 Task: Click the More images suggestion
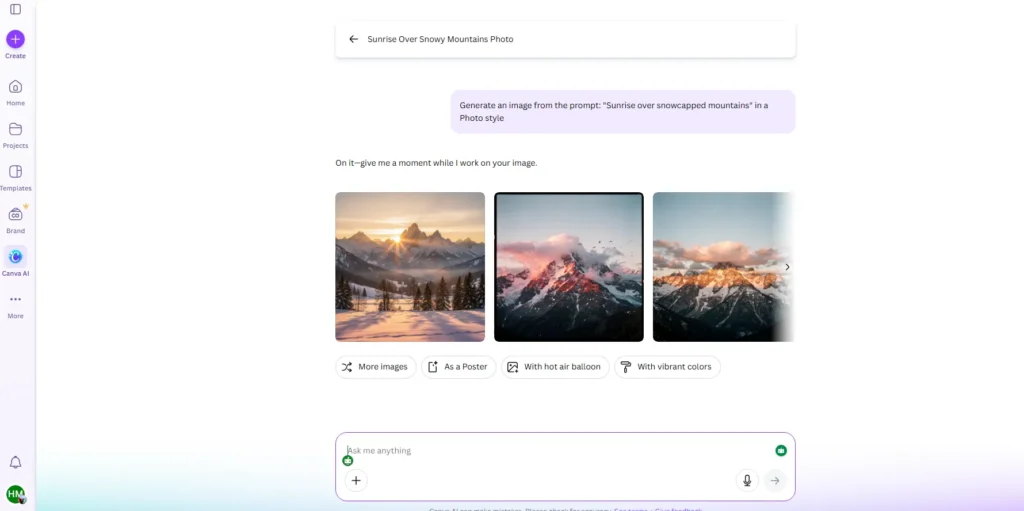coord(376,367)
